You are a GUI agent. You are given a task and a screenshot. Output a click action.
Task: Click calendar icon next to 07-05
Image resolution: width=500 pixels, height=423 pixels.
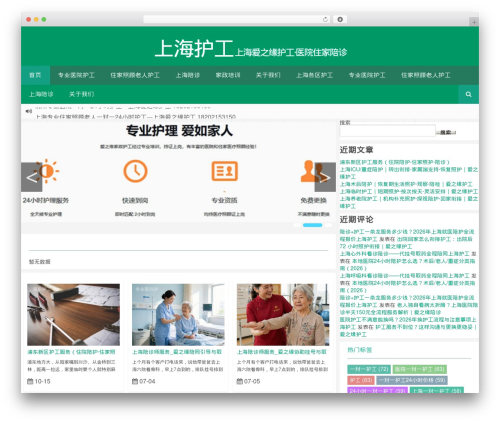[x=239, y=381]
